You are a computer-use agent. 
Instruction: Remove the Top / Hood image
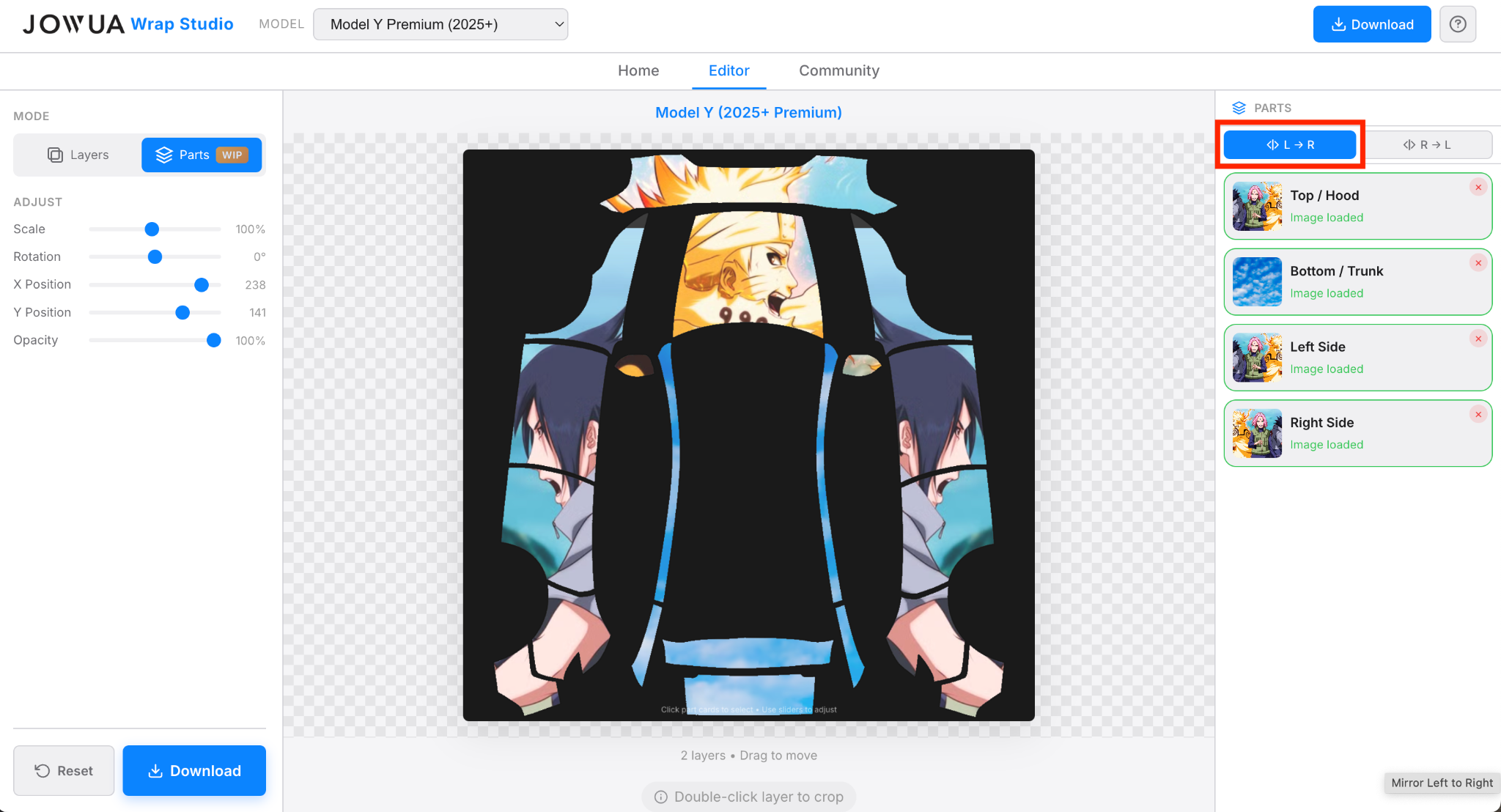coord(1478,188)
